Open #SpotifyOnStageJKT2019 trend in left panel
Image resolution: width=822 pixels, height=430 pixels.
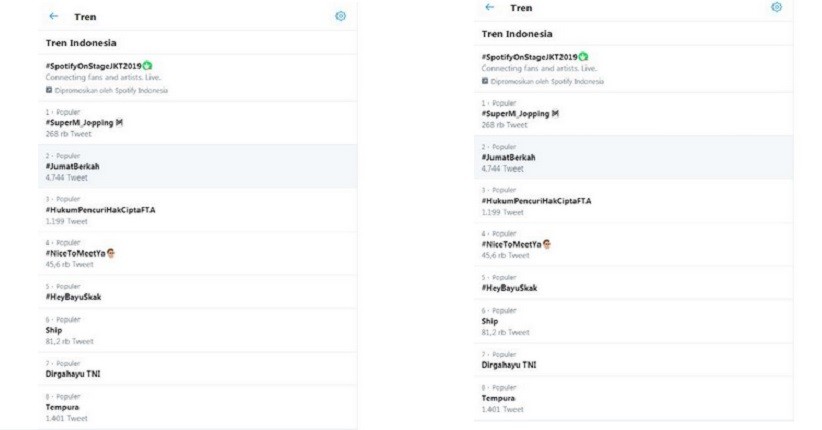[93, 66]
